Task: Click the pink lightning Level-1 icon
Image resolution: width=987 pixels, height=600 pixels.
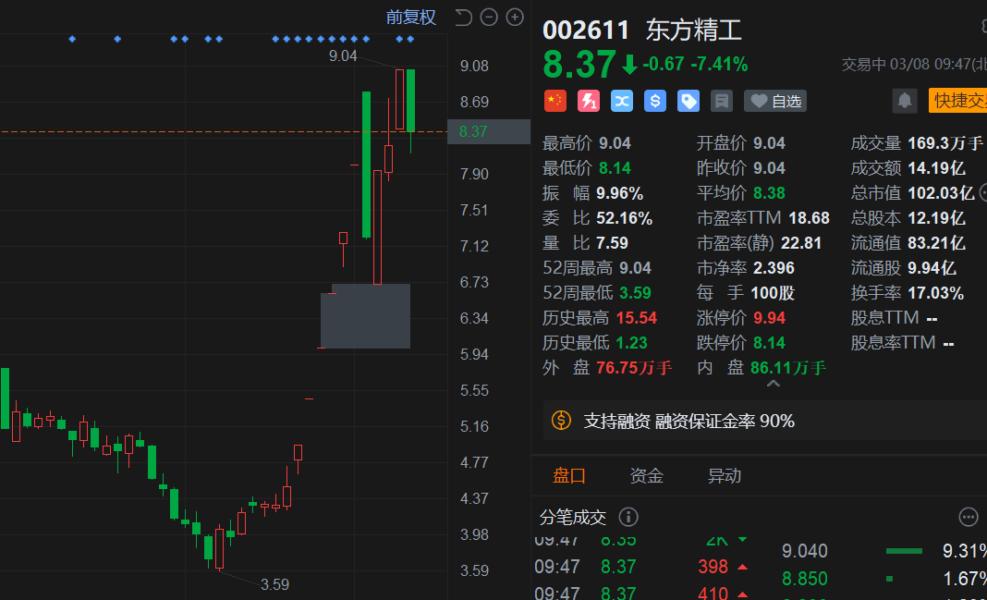Action: tap(589, 101)
